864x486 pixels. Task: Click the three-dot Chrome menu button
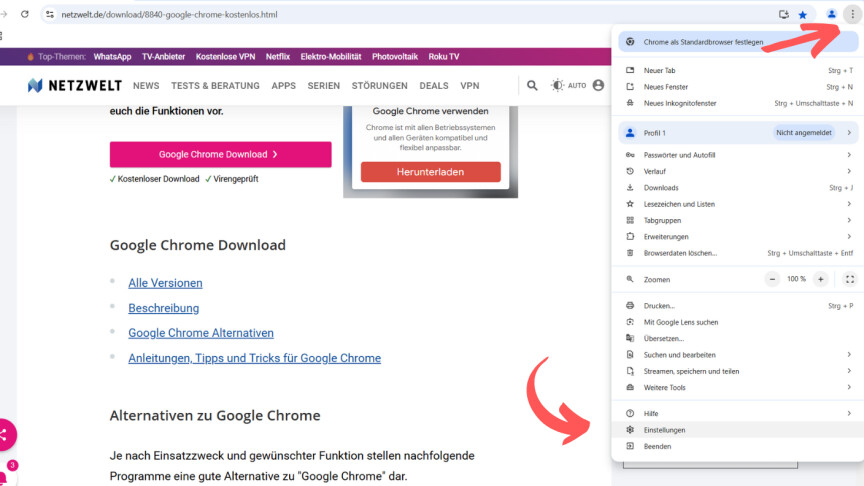pyautogui.click(x=852, y=15)
